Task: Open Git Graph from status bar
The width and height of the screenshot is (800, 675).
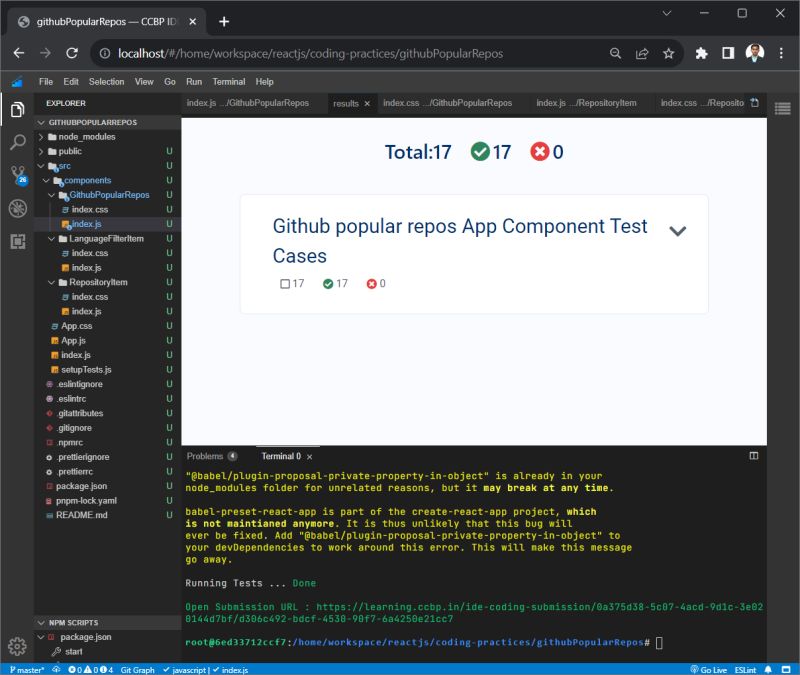Action: tap(137, 669)
